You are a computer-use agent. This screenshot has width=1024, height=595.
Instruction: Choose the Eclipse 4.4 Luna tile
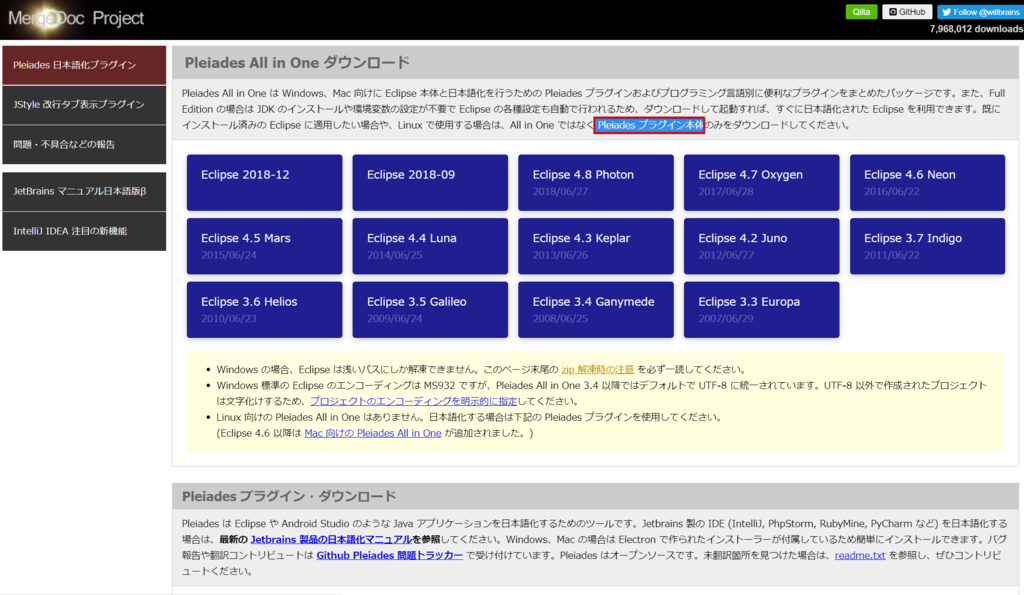430,246
